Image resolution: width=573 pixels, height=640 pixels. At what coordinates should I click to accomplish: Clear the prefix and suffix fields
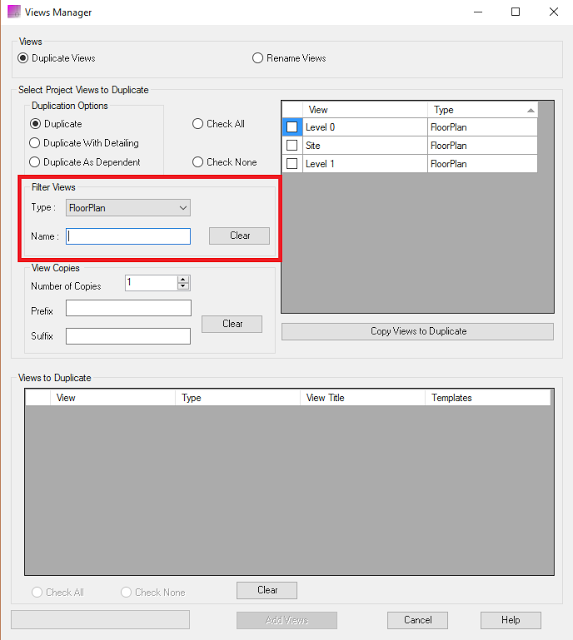[232, 324]
